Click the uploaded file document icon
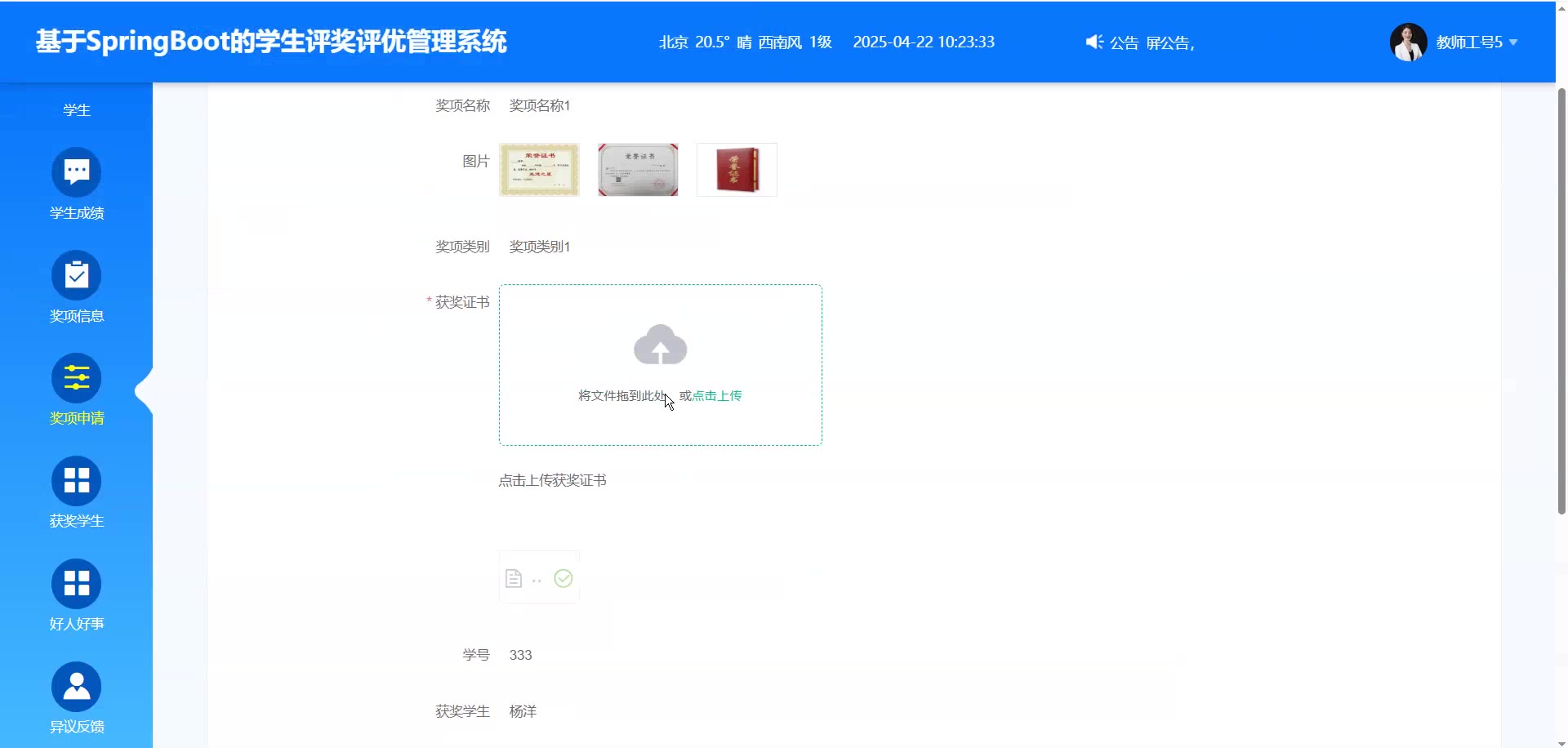This screenshot has height=748, width=1568. point(514,579)
